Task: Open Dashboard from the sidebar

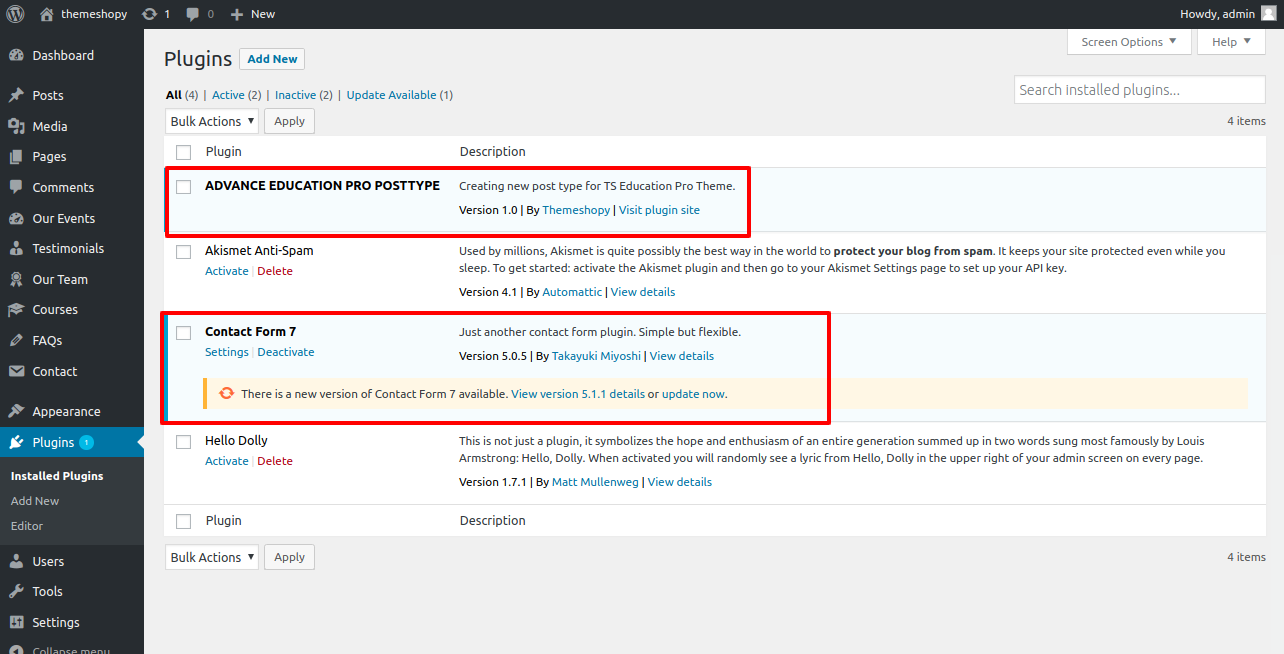Action: point(62,56)
